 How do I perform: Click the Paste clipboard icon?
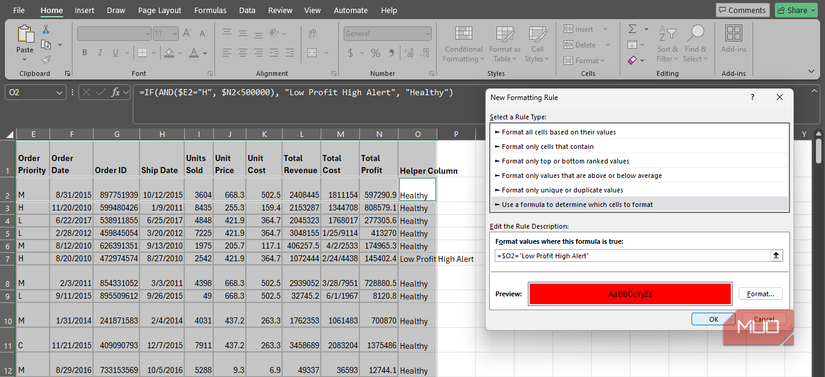click(25, 34)
